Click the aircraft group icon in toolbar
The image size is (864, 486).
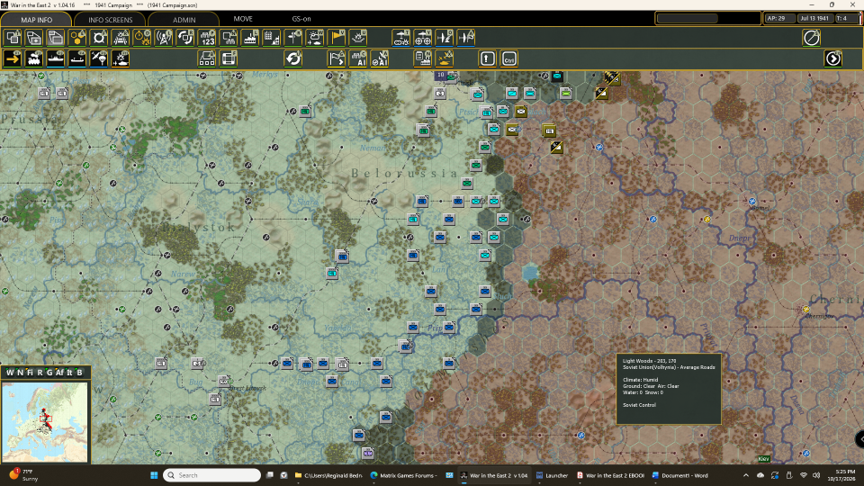[x=423, y=38]
